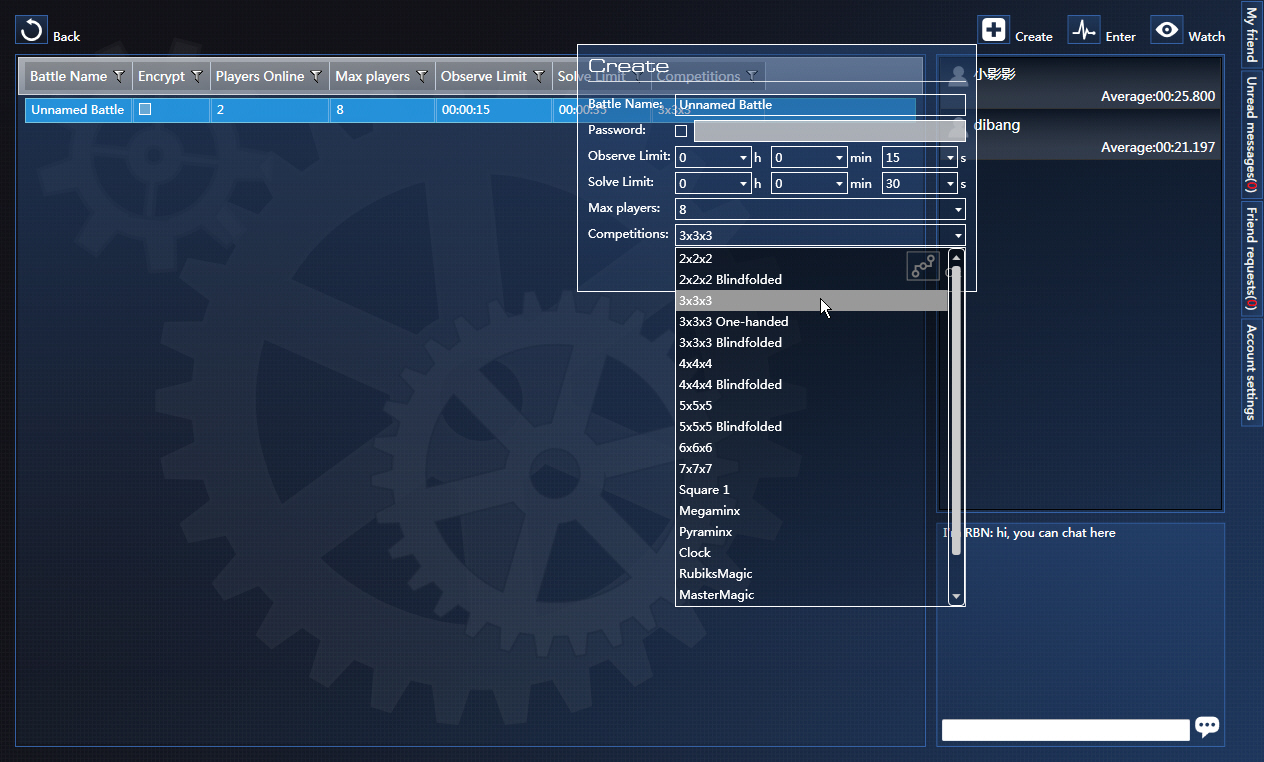
Task: Filter the Battle Name column
Action: (120, 76)
